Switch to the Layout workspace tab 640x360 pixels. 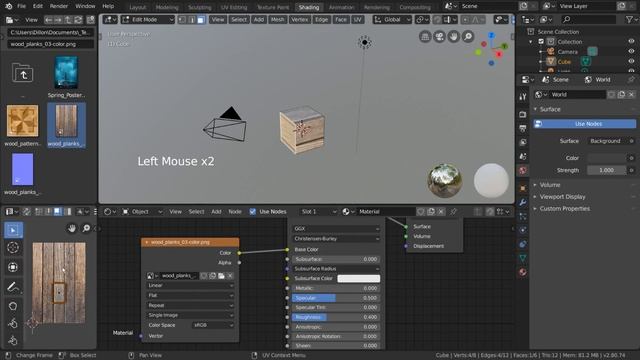pos(138,7)
